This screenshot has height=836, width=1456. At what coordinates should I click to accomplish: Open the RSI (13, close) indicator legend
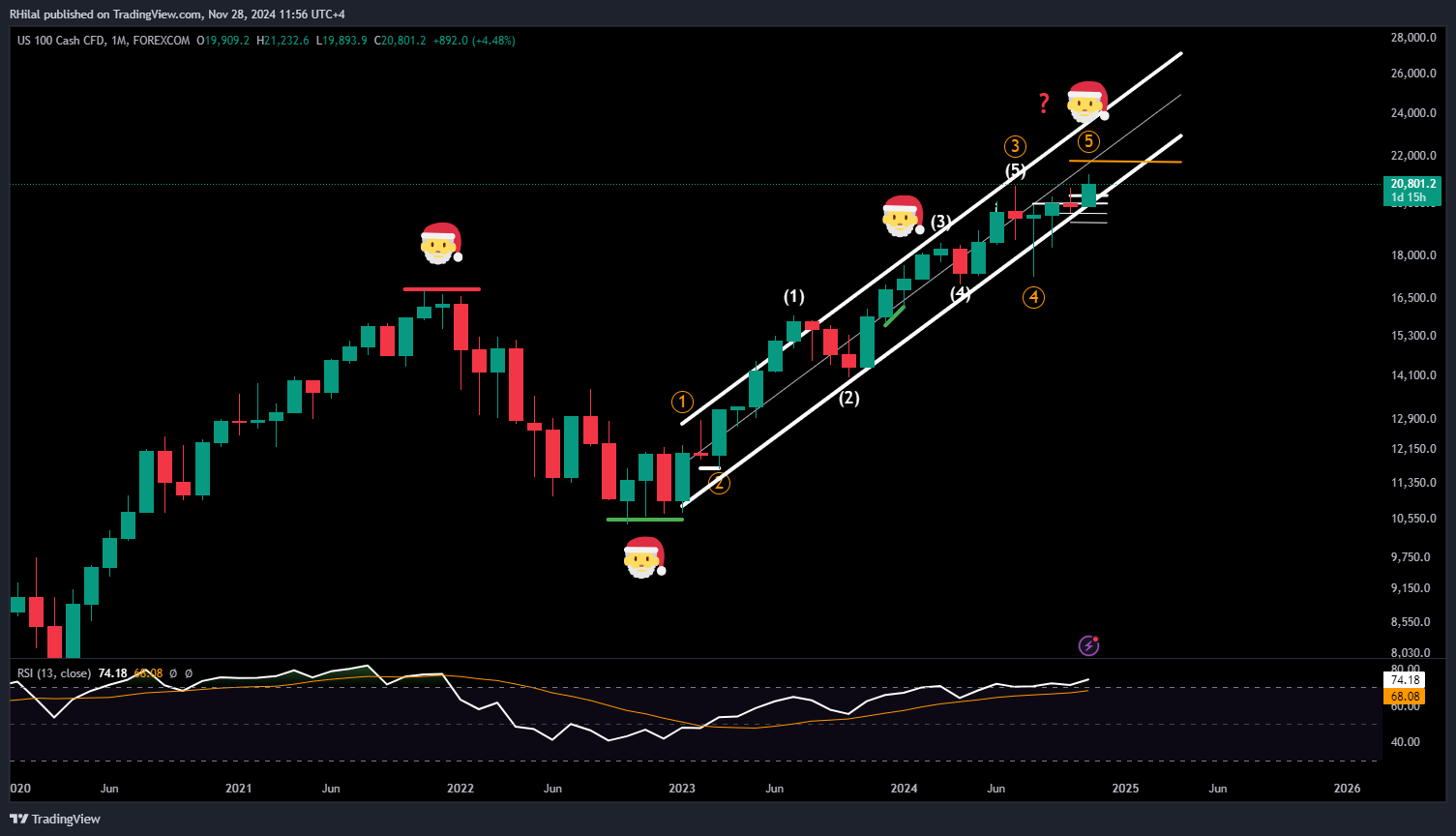pyautogui.click(x=54, y=673)
